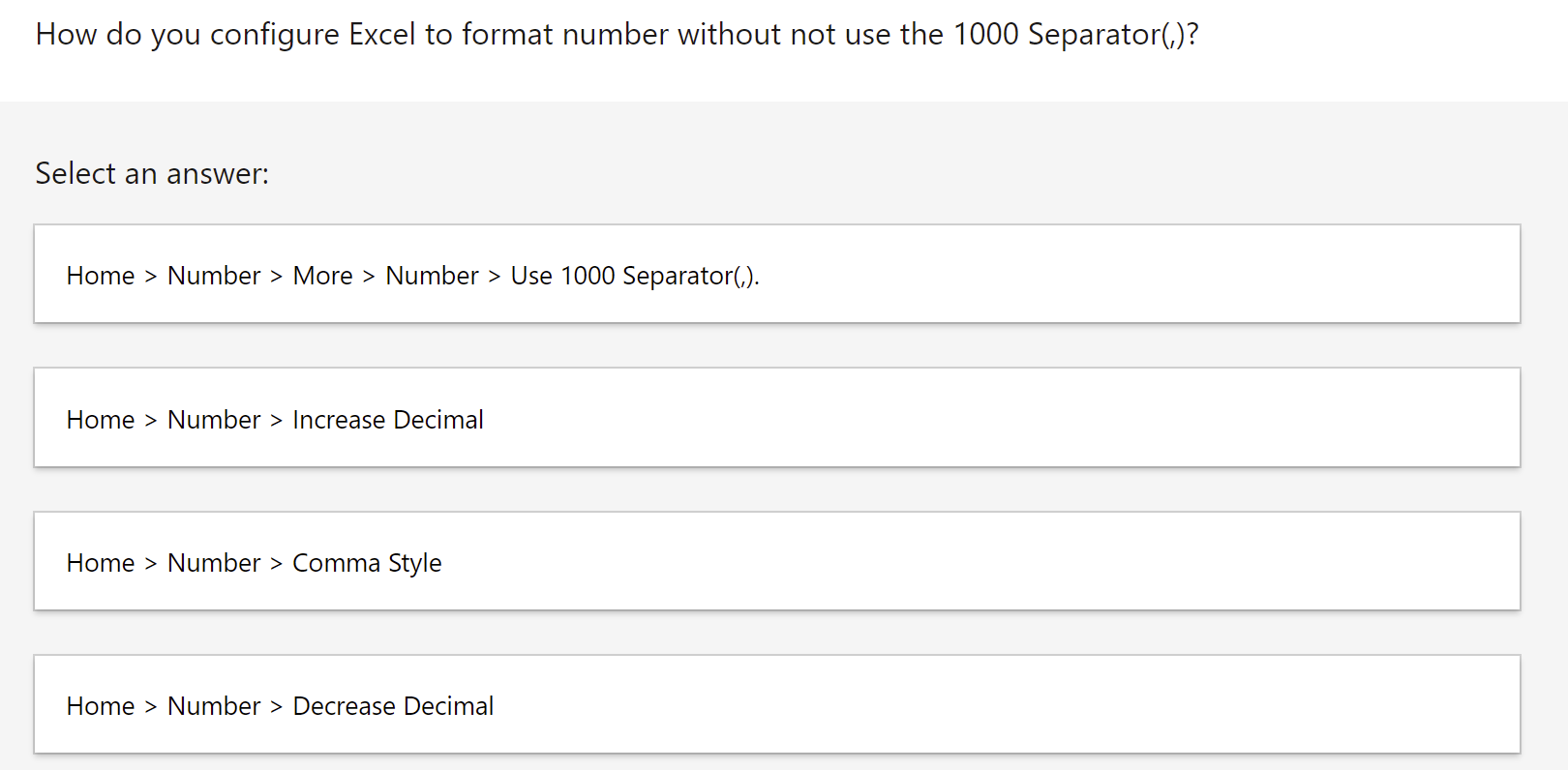Click "Increase Decimal" text in the second option
The image size is (1568, 770).
point(387,419)
